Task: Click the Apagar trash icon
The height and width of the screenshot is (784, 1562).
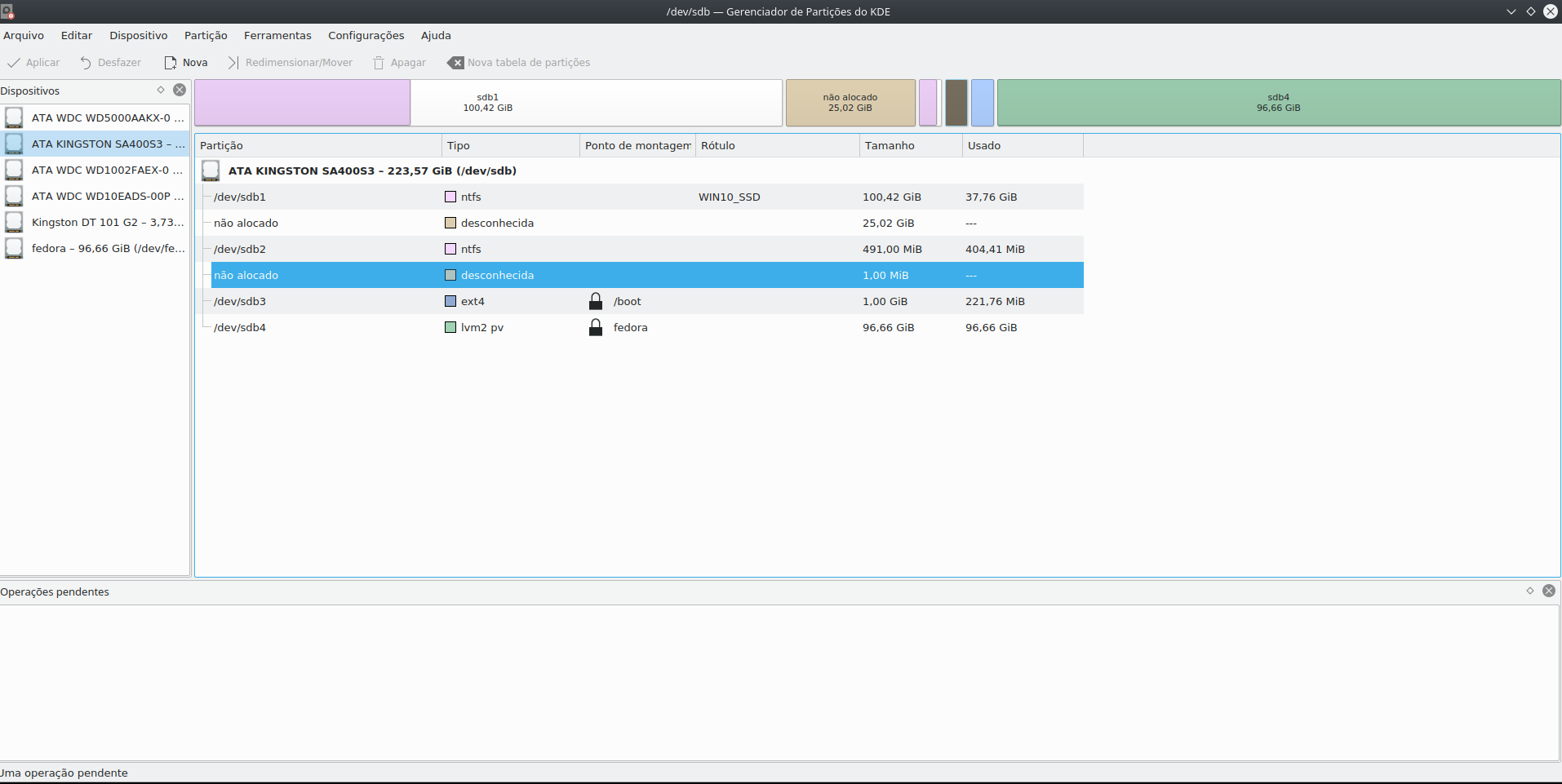Action: (379, 63)
